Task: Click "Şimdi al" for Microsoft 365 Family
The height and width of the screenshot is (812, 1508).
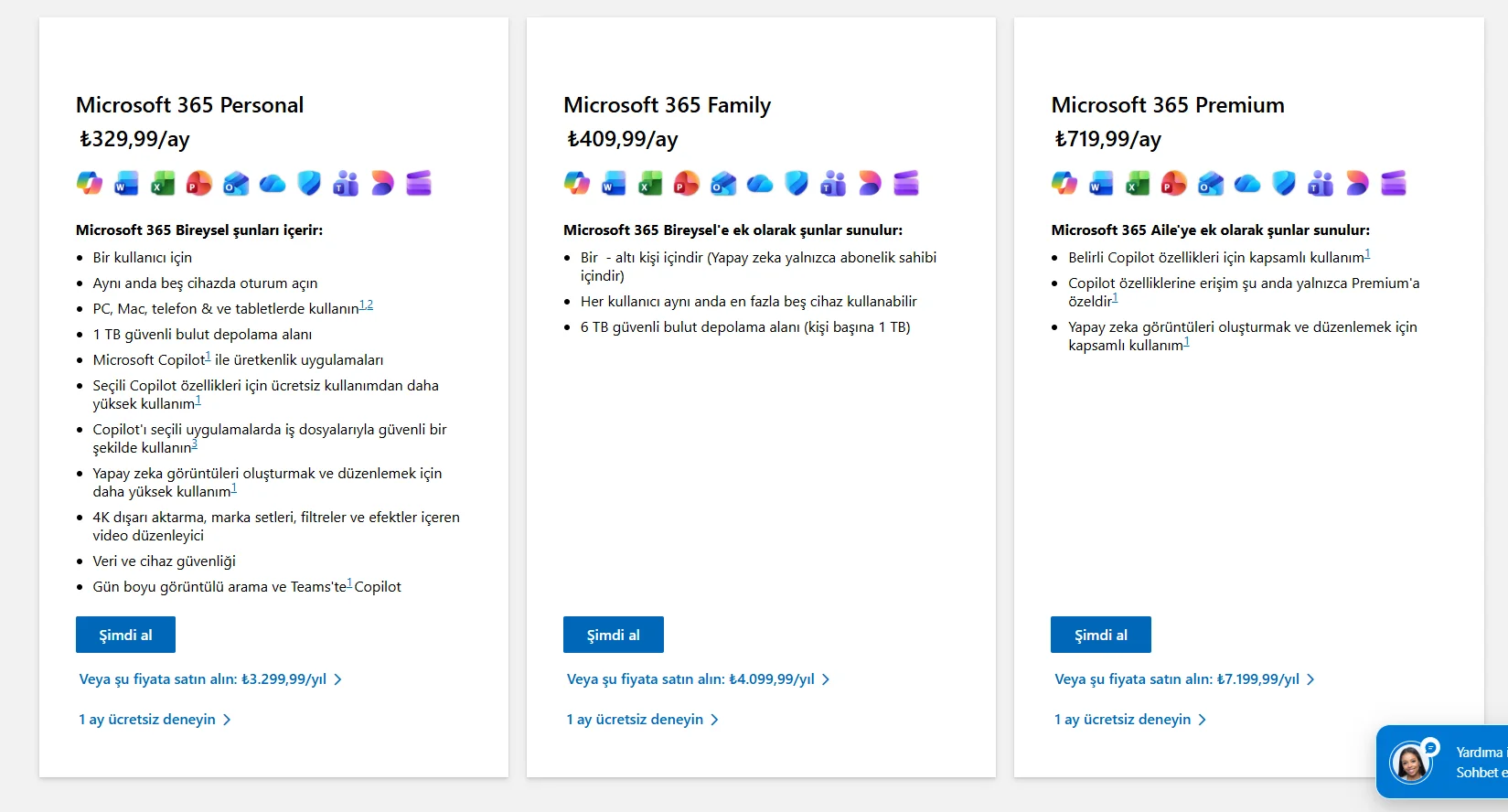Action: point(614,635)
